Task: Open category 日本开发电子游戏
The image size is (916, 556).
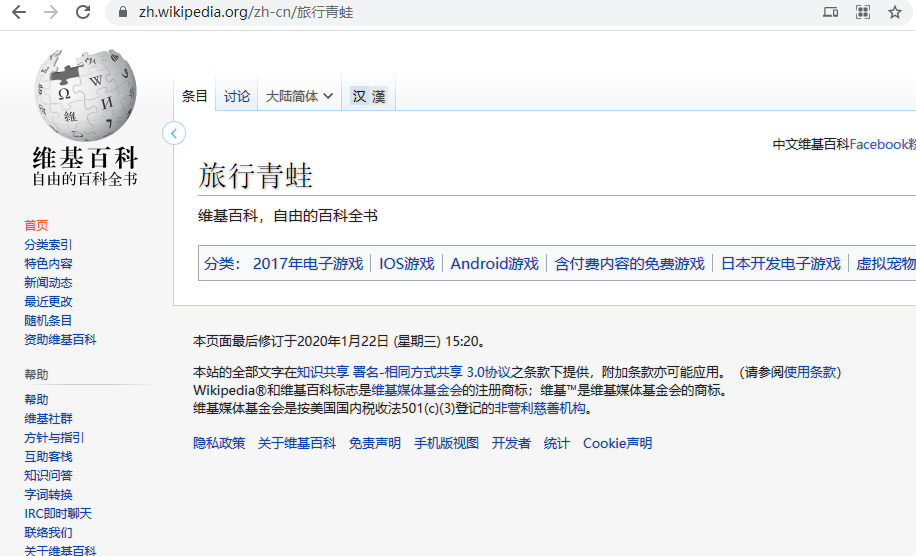Action: pyautogui.click(x=780, y=264)
